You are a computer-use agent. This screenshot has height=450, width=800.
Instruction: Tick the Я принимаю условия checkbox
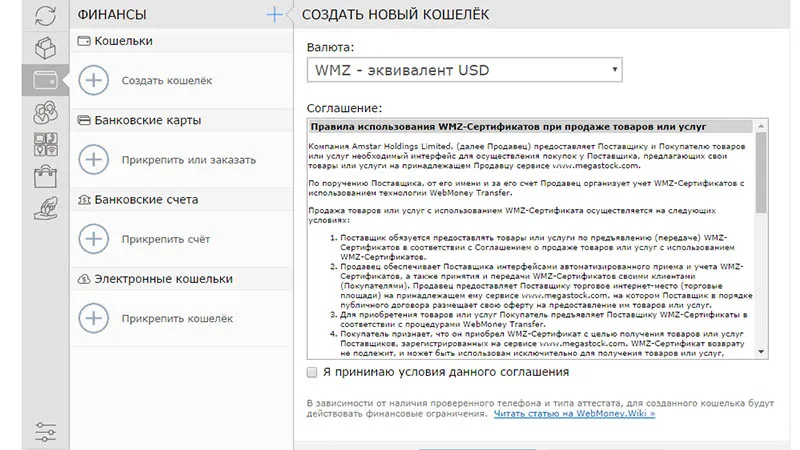pos(312,372)
